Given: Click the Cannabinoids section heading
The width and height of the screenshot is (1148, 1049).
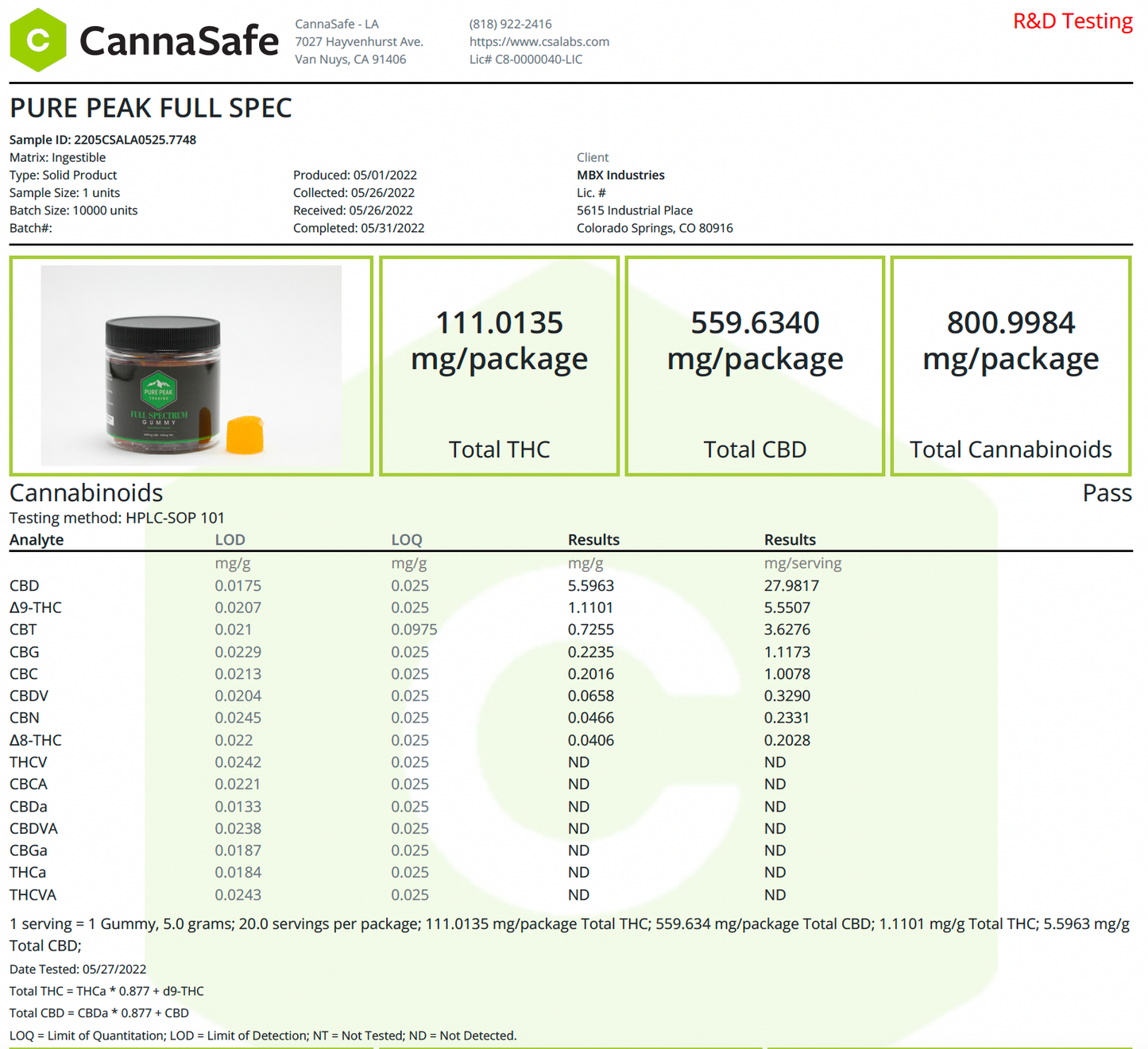Looking at the screenshot, I should (x=86, y=493).
